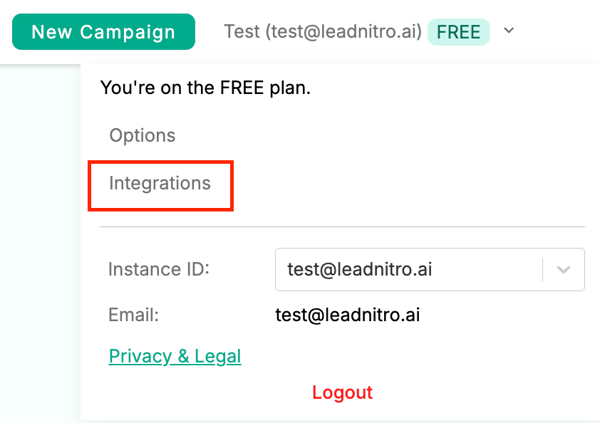Click the email inside the header account name

coord(344,32)
